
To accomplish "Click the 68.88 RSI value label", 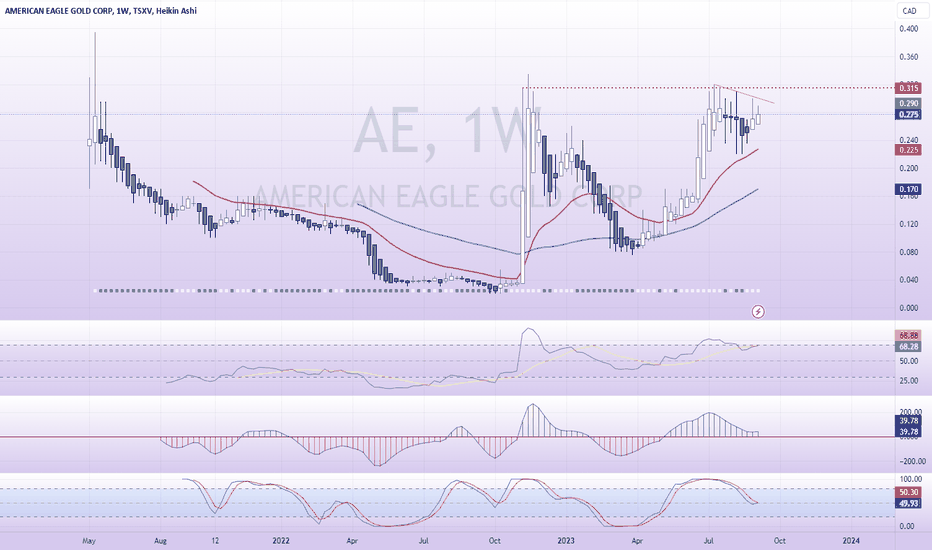I will pos(909,336).
